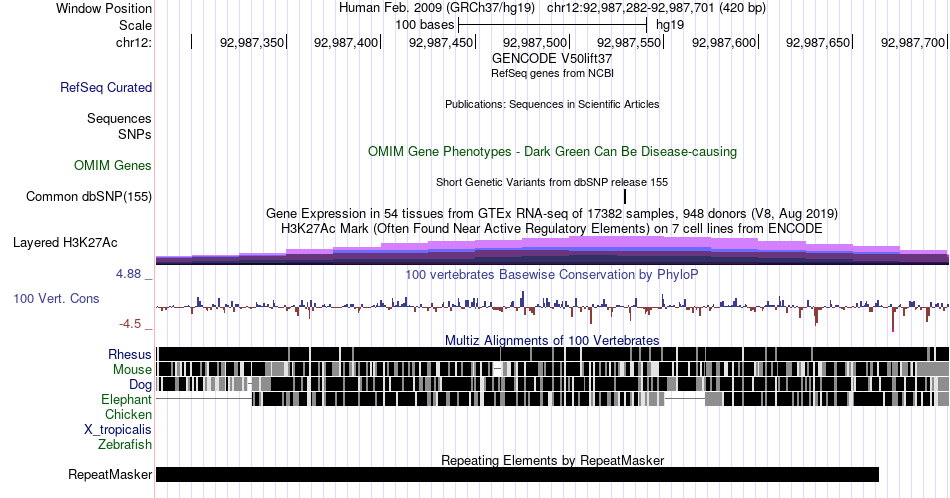Click the chr12: ruler label

tap(133, 42)
